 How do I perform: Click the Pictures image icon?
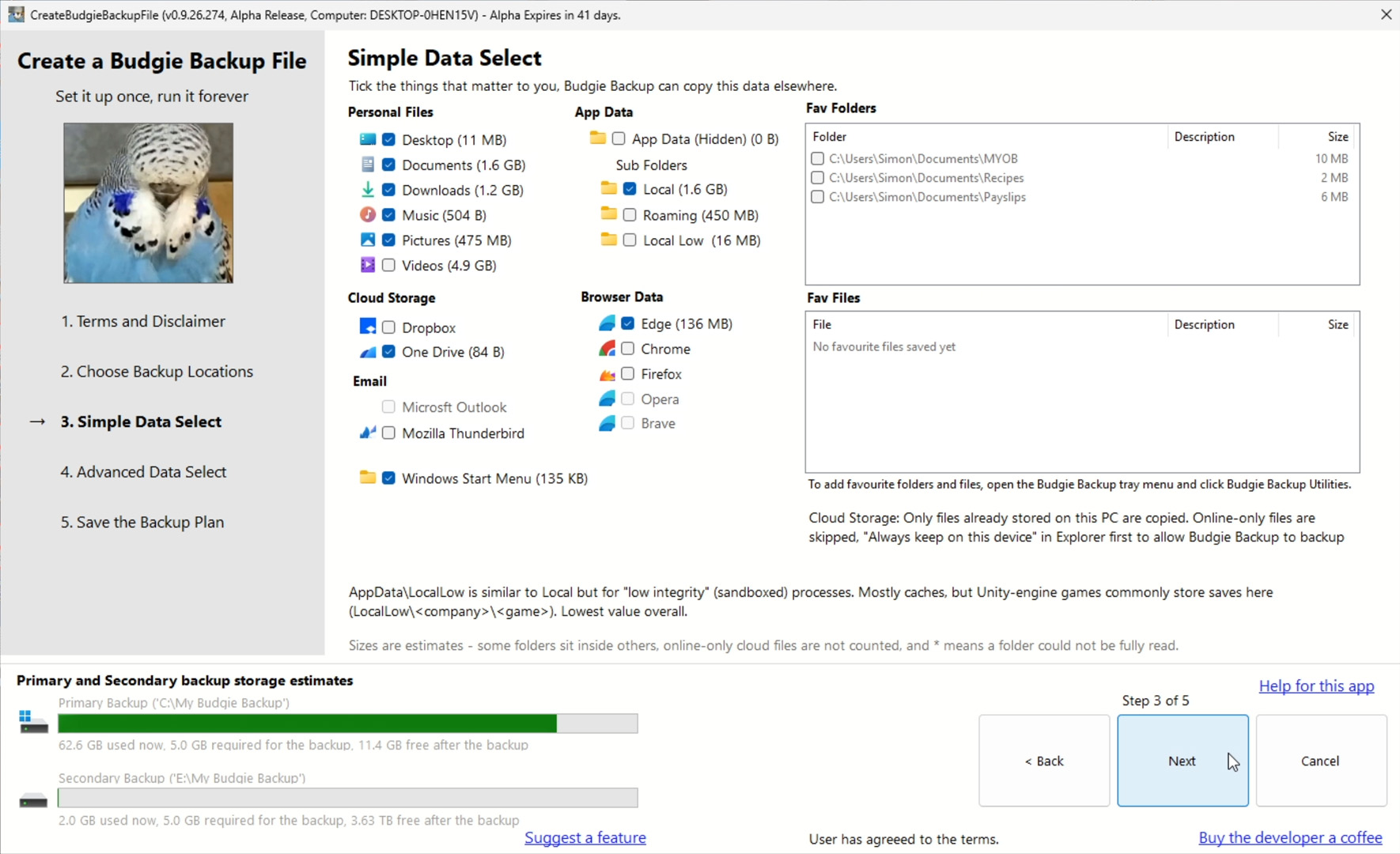point(368,240)
